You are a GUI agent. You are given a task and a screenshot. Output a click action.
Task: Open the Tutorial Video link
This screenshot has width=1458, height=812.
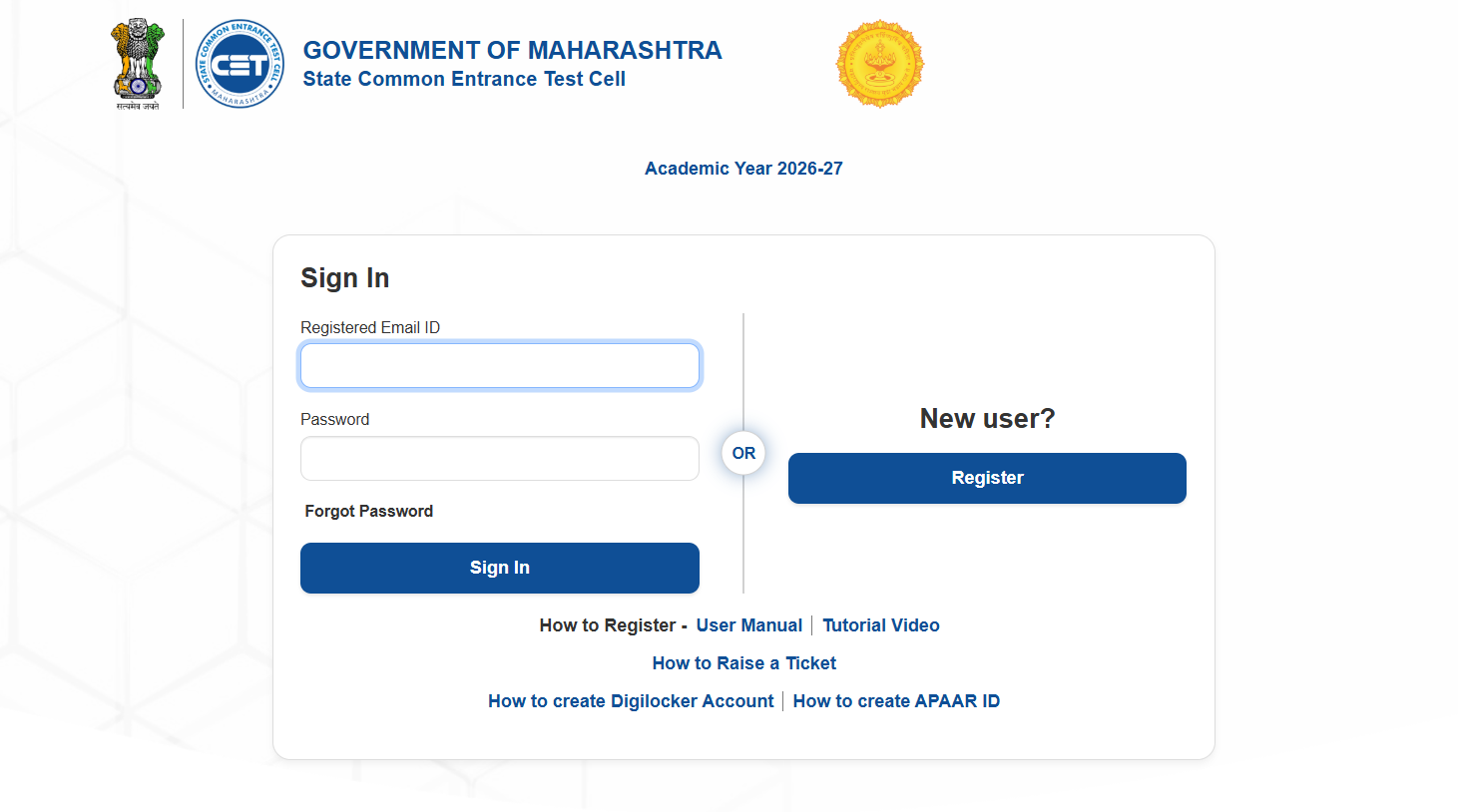click(x=881, y=625)
